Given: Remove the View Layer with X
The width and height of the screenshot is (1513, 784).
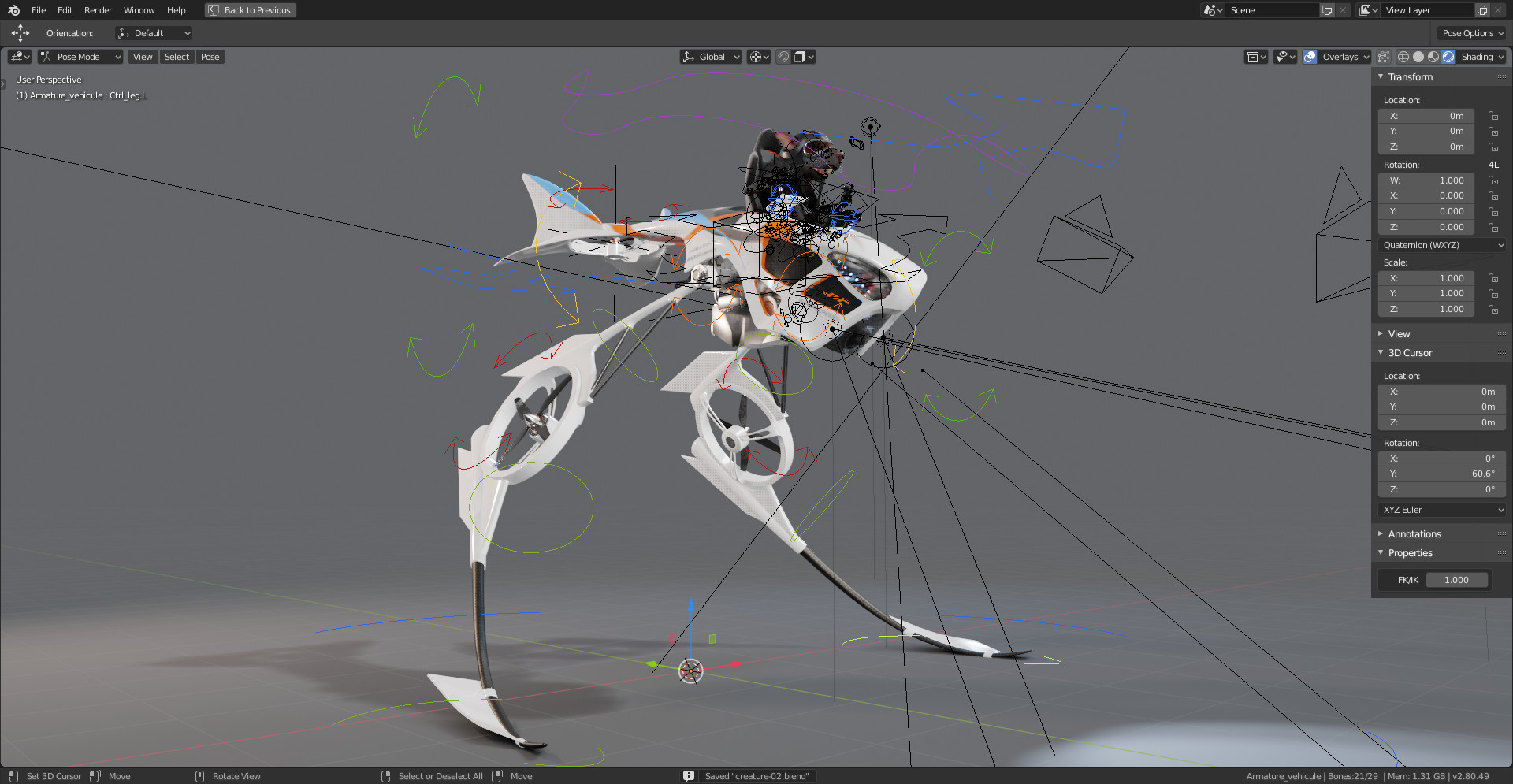Looking at the screenshot, I should click(x=1498, y=10).
